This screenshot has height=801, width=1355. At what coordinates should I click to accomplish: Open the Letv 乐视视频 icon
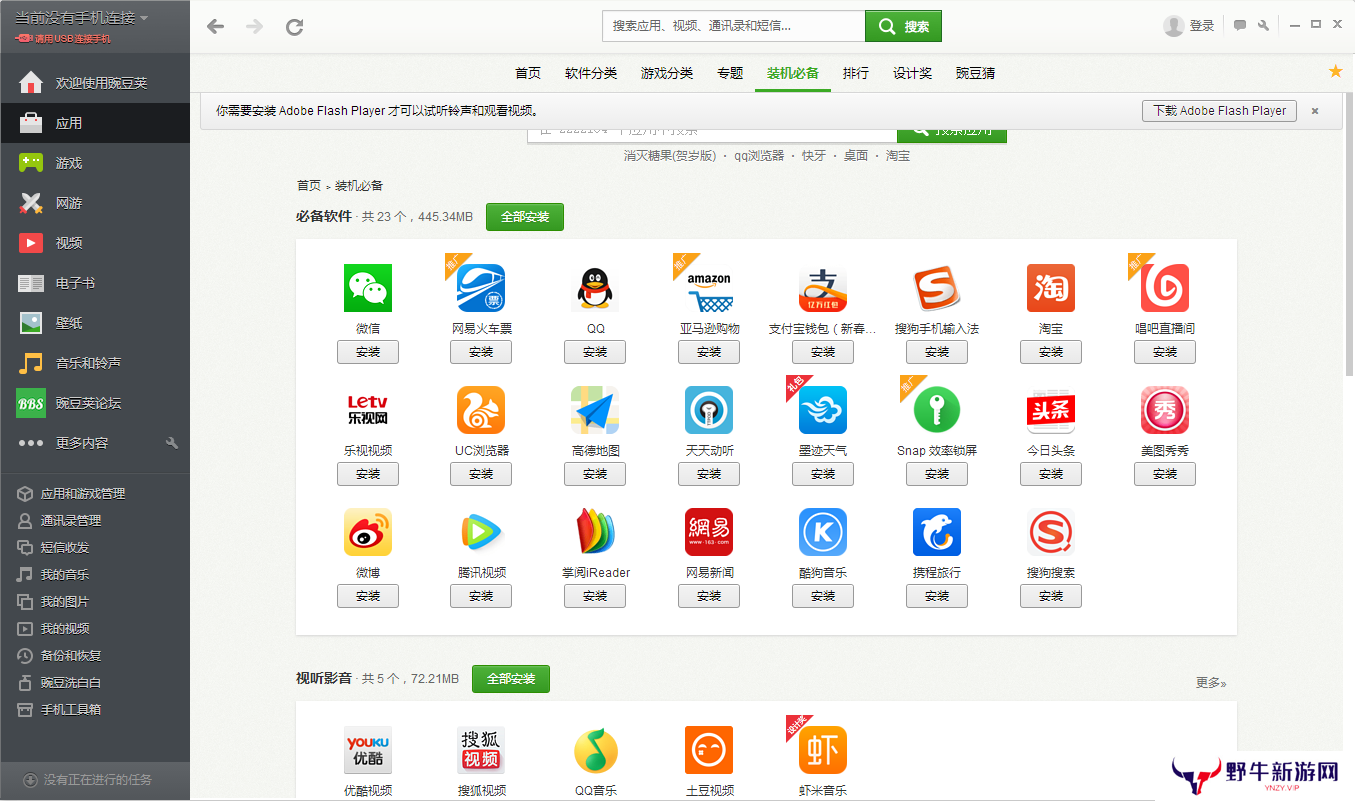(x=368, y=410)
